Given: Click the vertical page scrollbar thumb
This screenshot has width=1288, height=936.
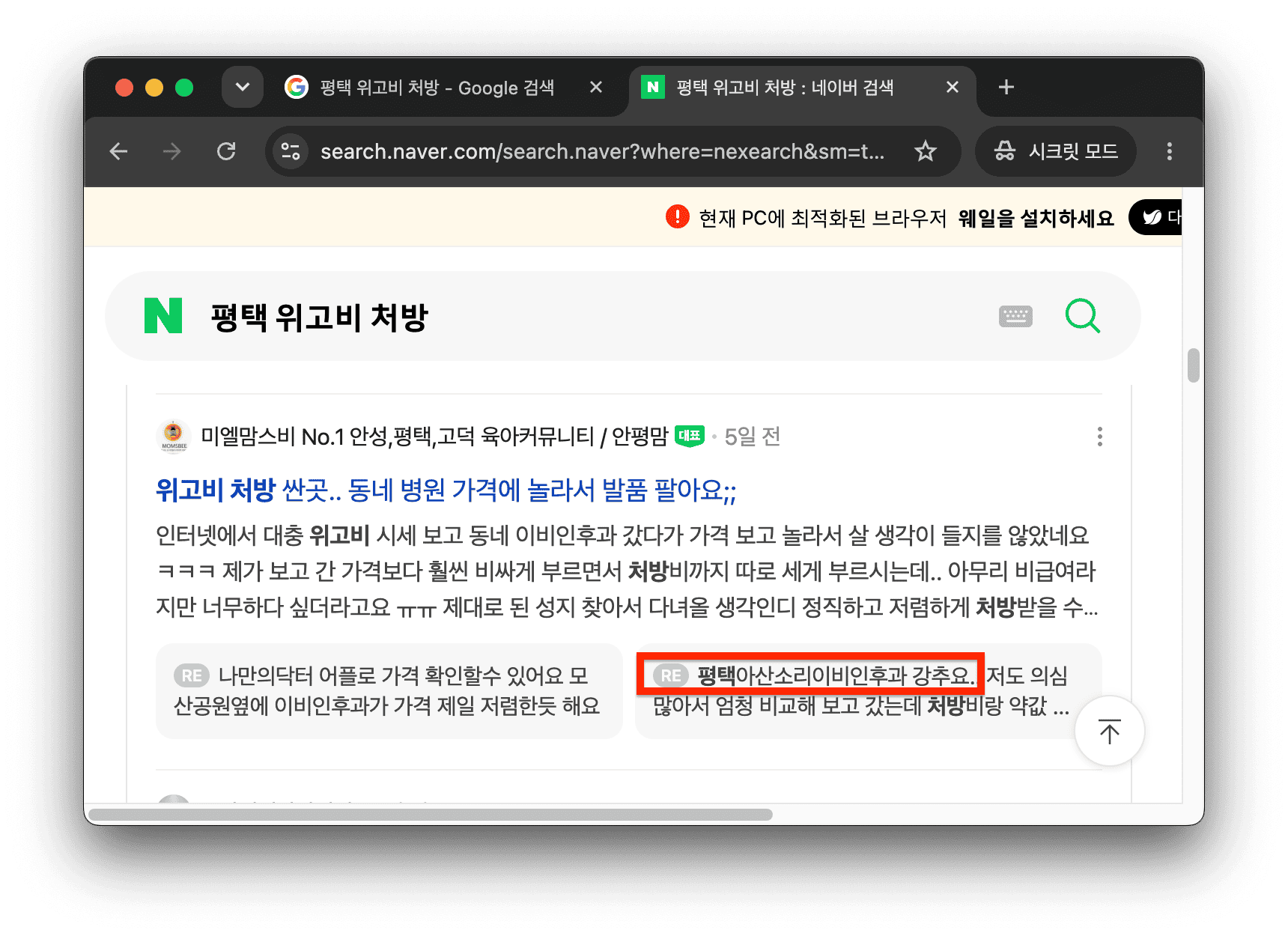Looking at the screenshot, I should point(1193,365).
